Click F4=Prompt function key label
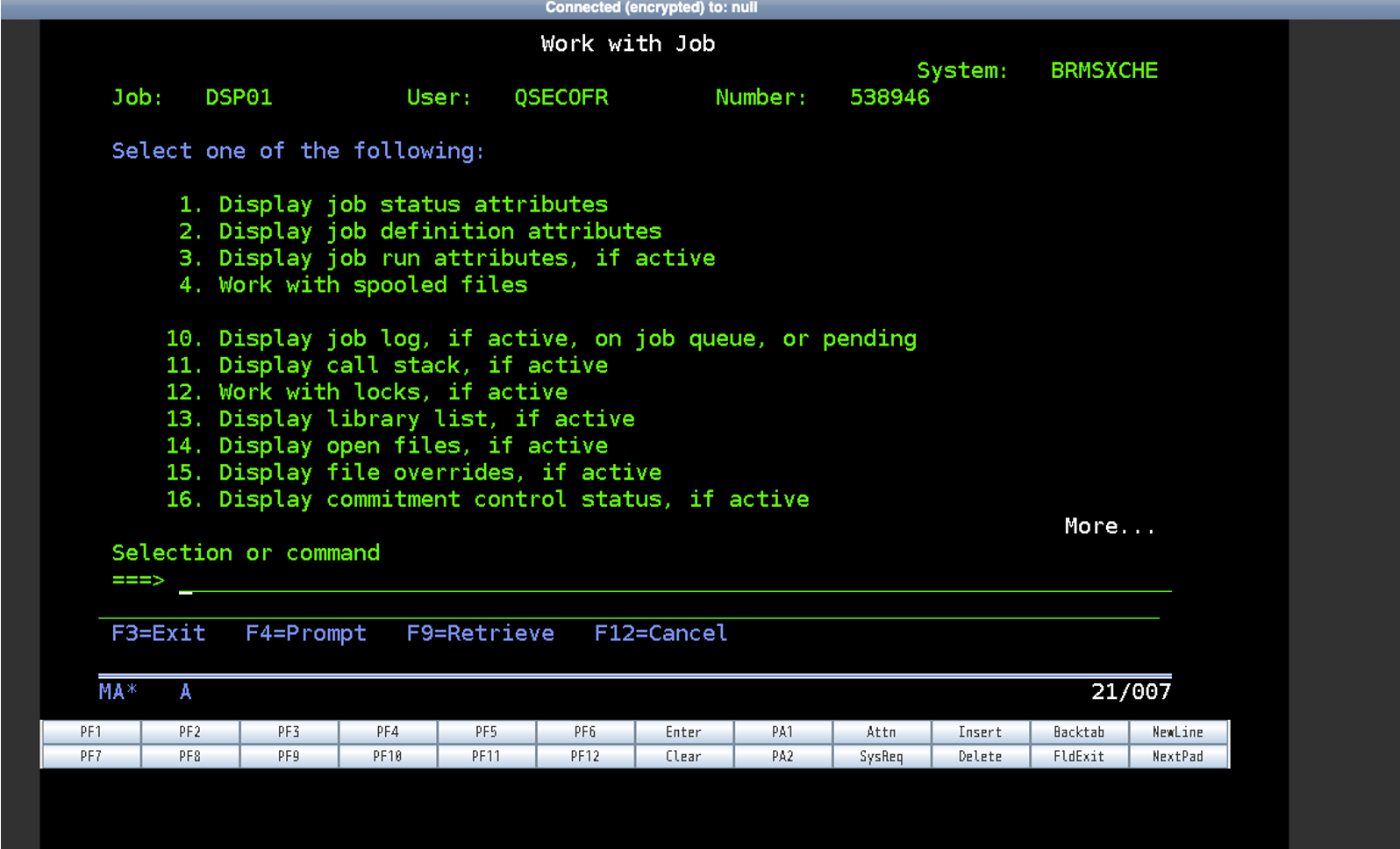Screen dimensions: 1400x849 click(x=306, y=633)
